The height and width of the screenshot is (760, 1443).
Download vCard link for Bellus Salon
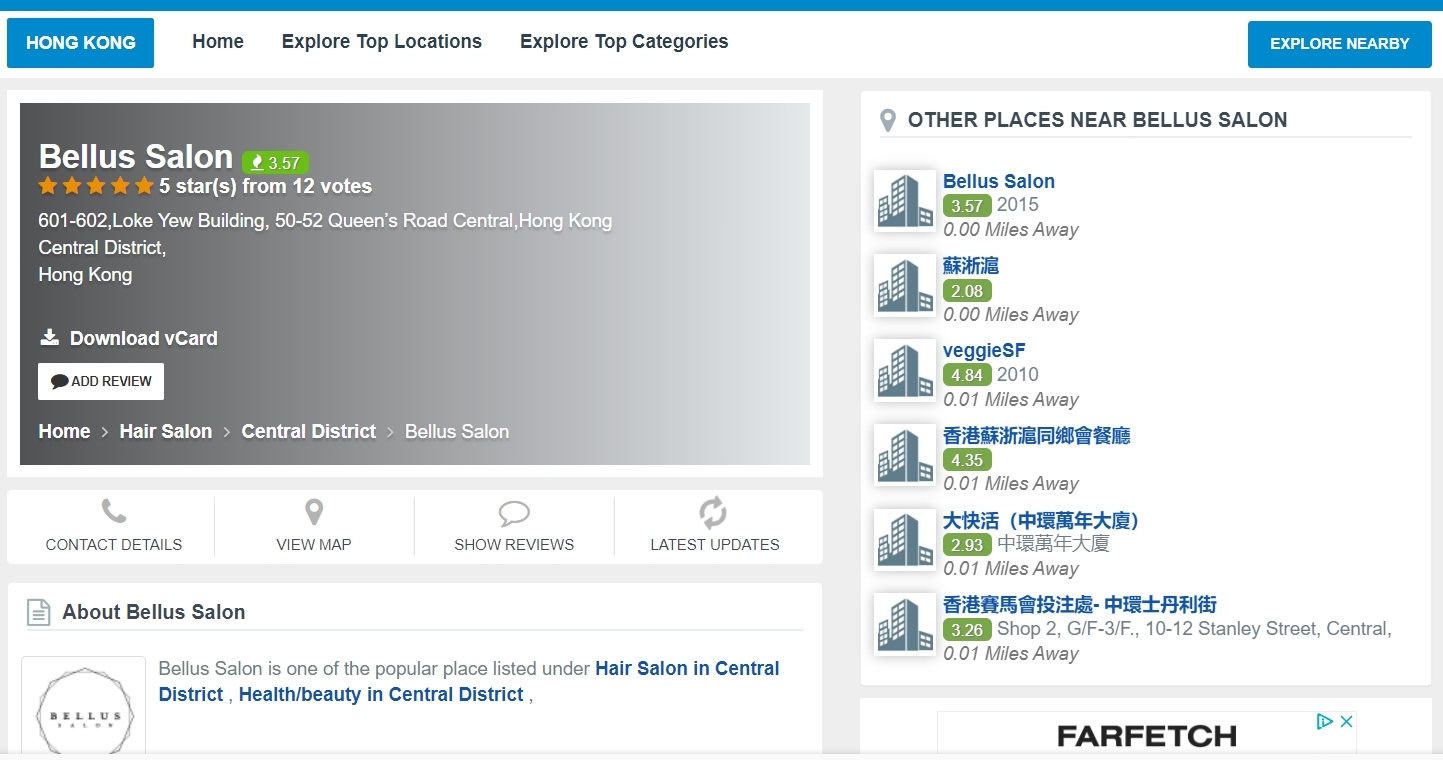[x=143, y=338]
